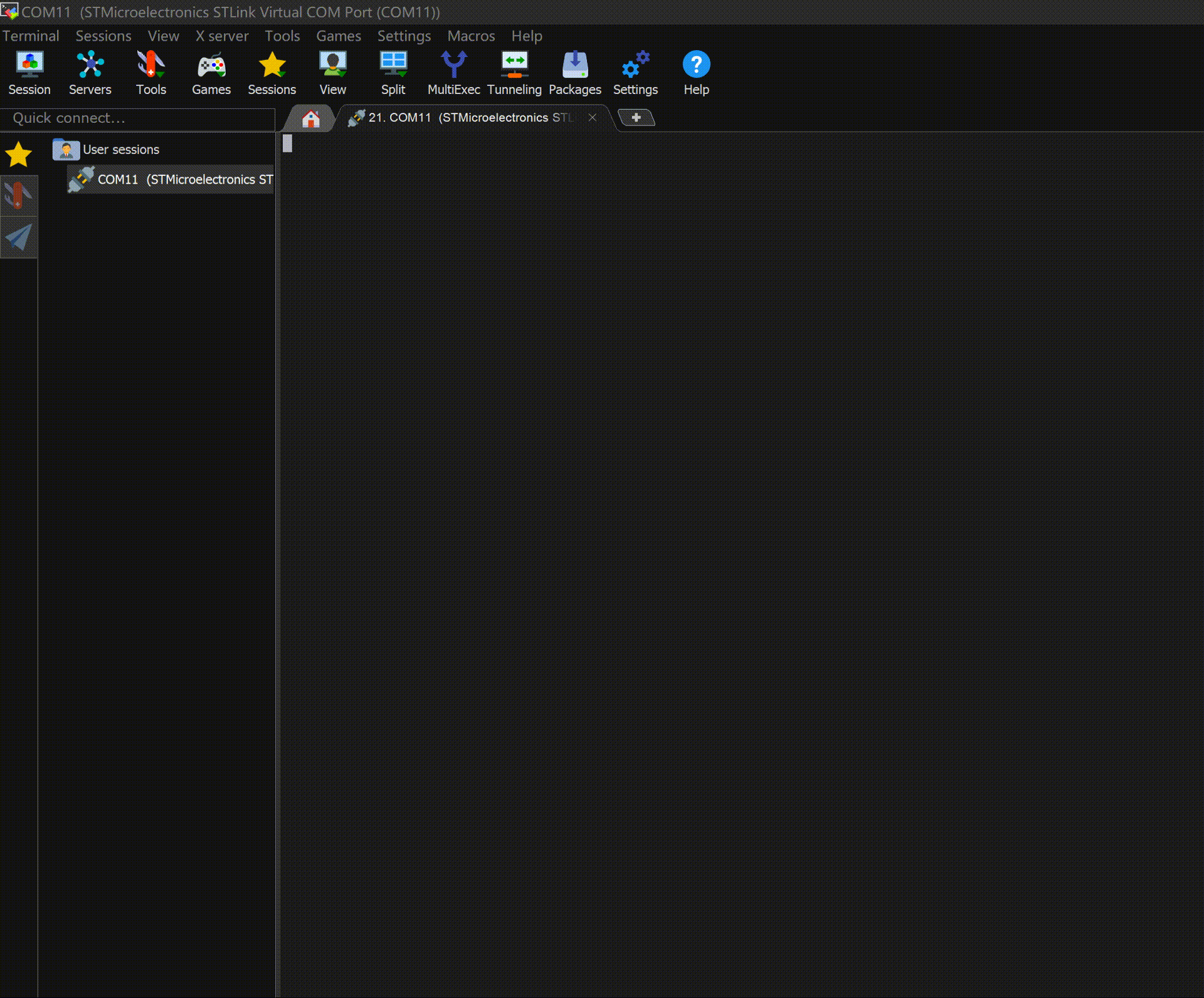
Task: Open the Settings menu
Action: coord(404,36)
